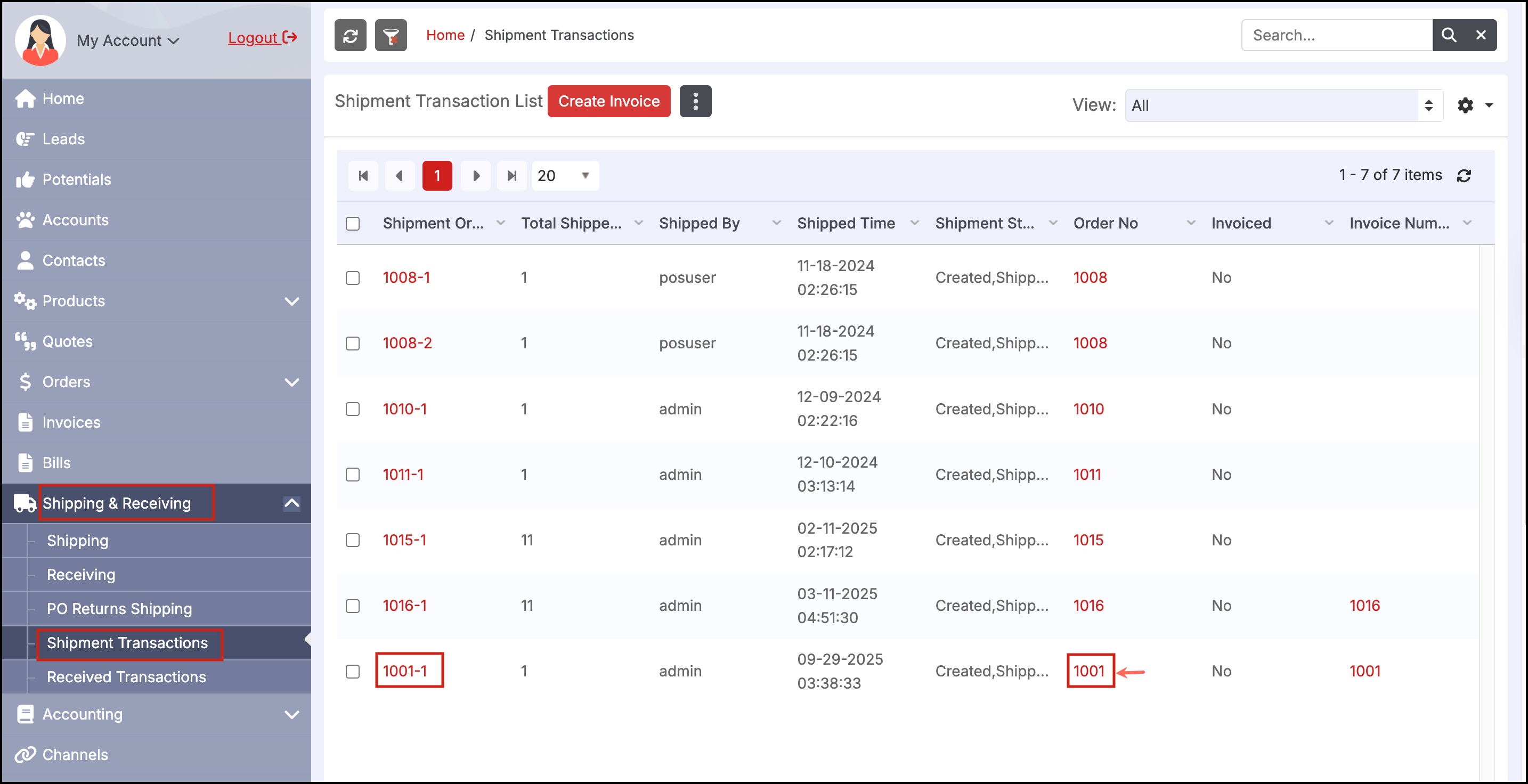Screen dimensions: 1528x784
Task: Toggle the select-all header checkbox
Action: [352, 224]
